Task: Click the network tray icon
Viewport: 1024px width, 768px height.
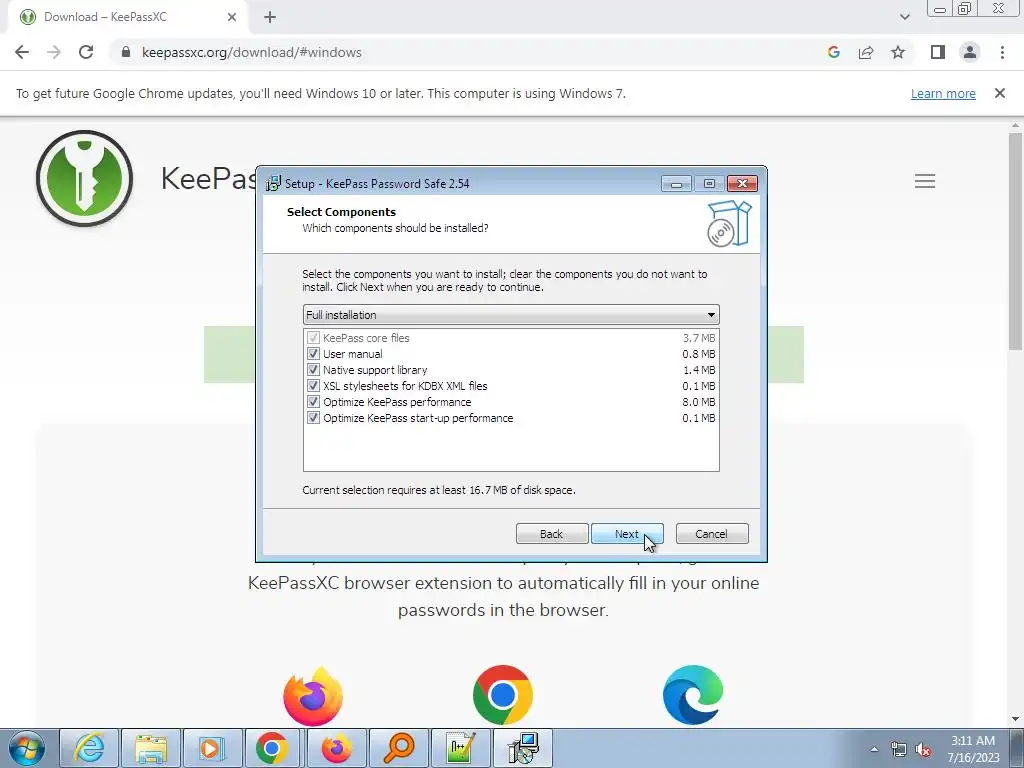Action: pyautogui.click(x=899, y=749)
